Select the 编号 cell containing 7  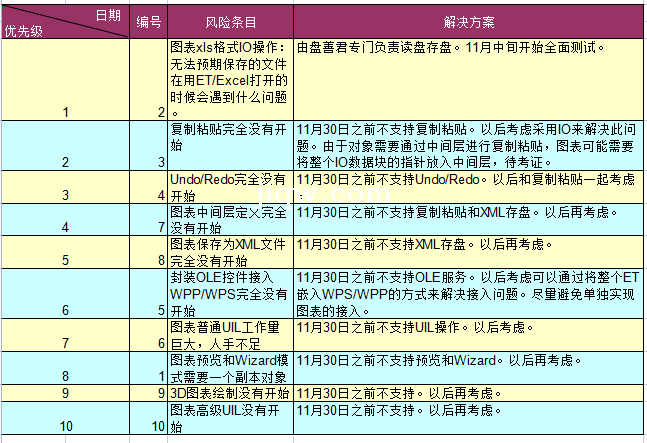(148, 220)
